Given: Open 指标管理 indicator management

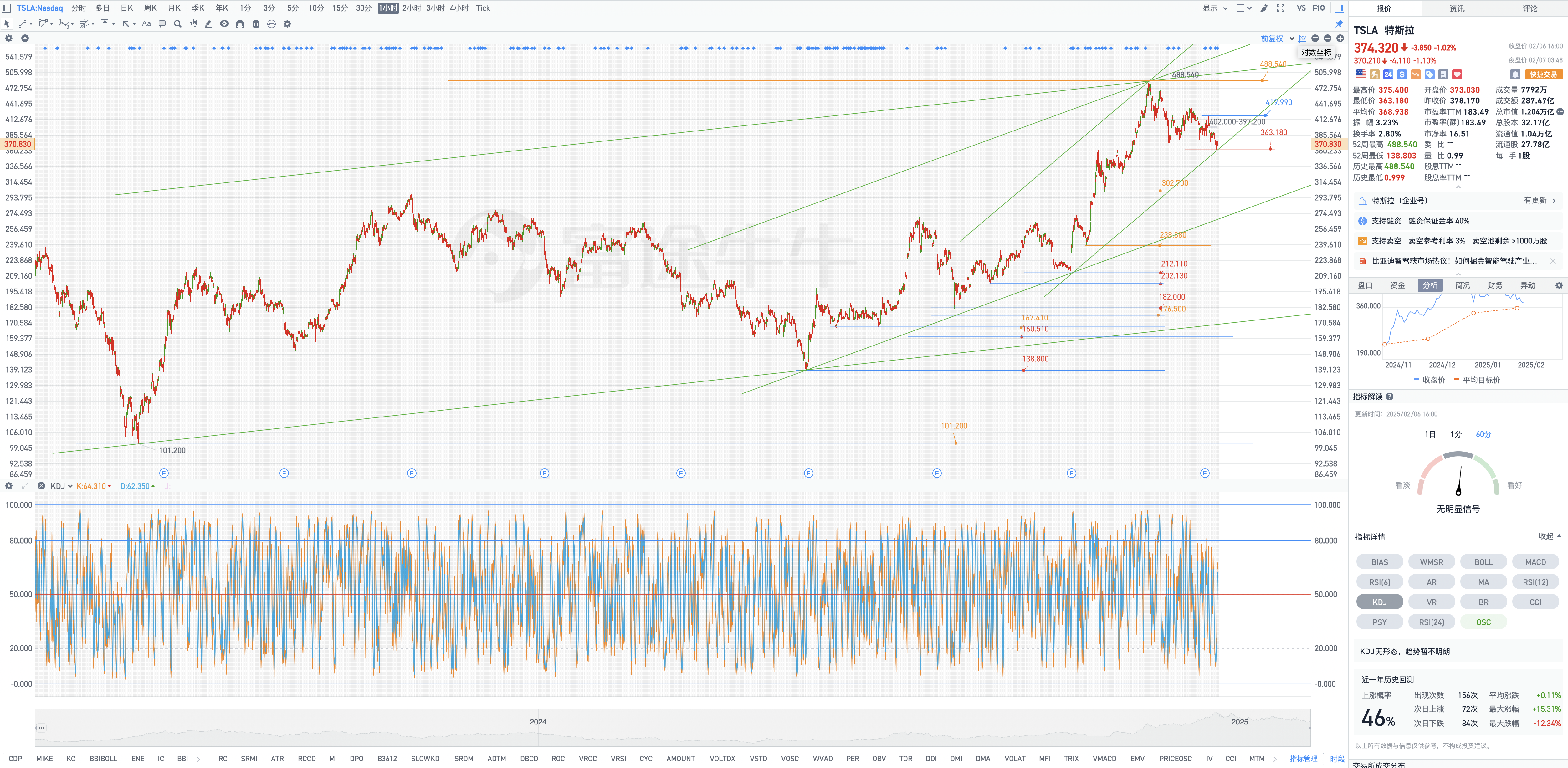Looking at the screenshot, I should [x=1303, y=759].
